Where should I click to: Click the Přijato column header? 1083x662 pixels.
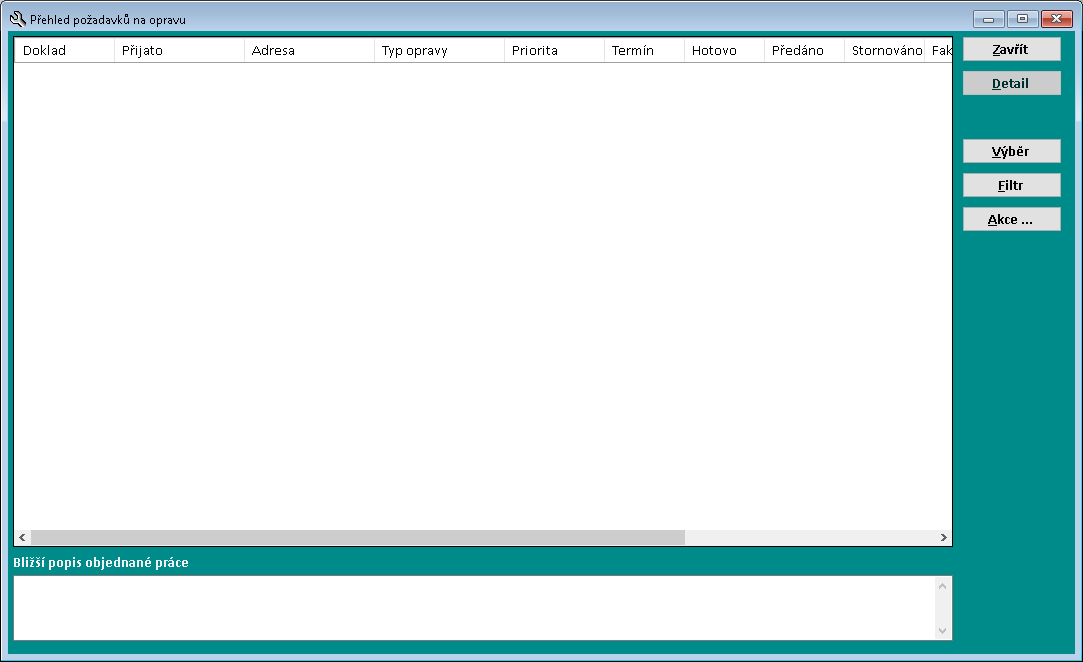(179, 51)
